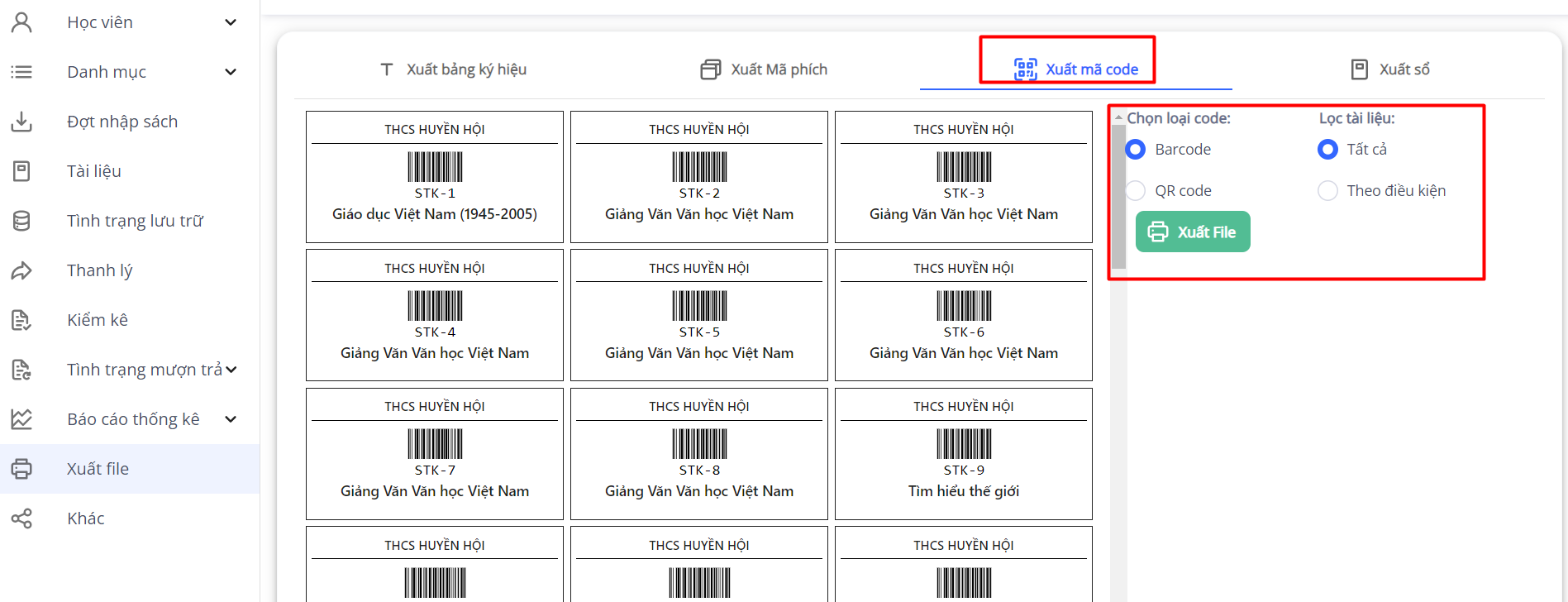Screen dimensions: 1568x602
Task: Expand the Danh mục chevron
Action: point(231,72)
